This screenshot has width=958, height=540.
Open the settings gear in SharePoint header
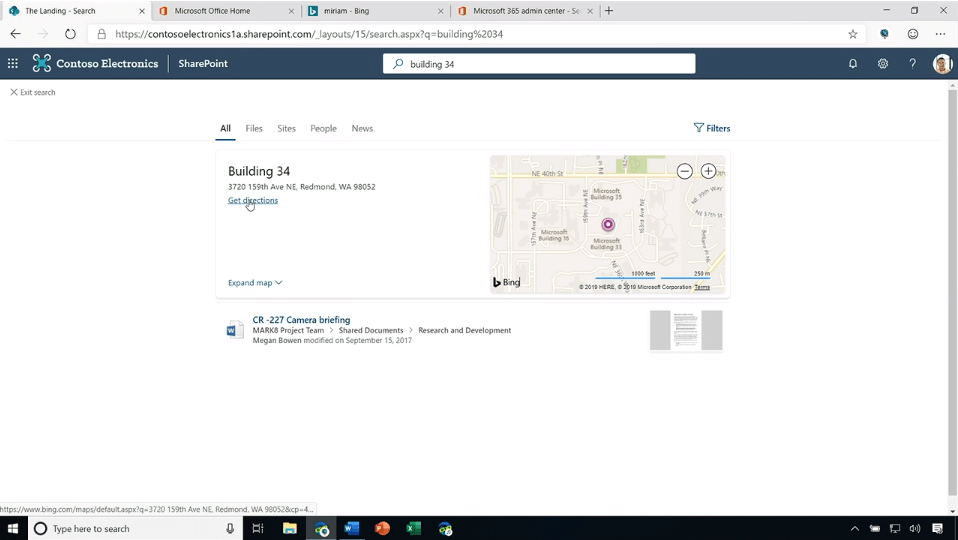pyautogui.click(x=883, y=64)
